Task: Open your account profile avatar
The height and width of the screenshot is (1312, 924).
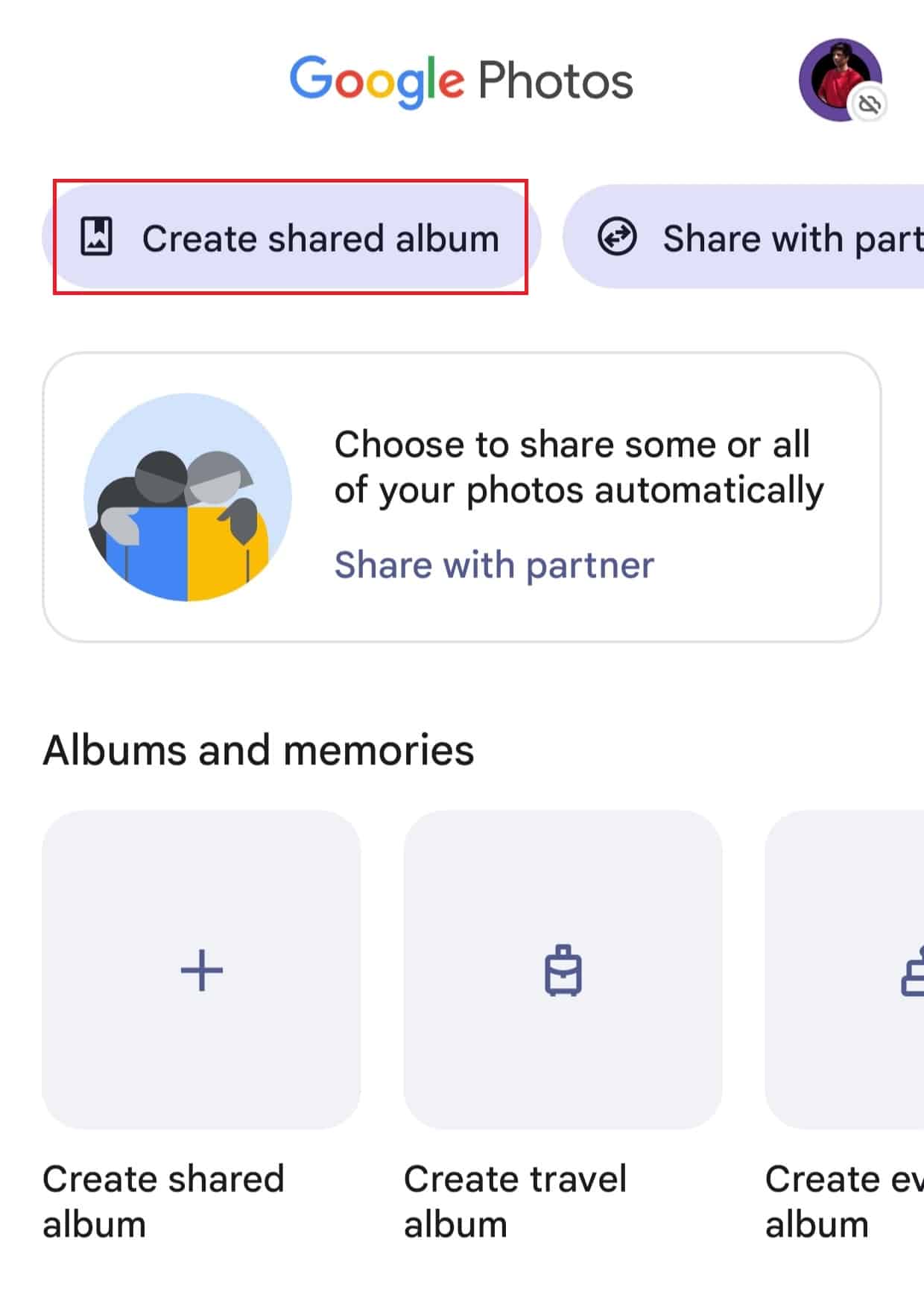Action: point(838,78)
